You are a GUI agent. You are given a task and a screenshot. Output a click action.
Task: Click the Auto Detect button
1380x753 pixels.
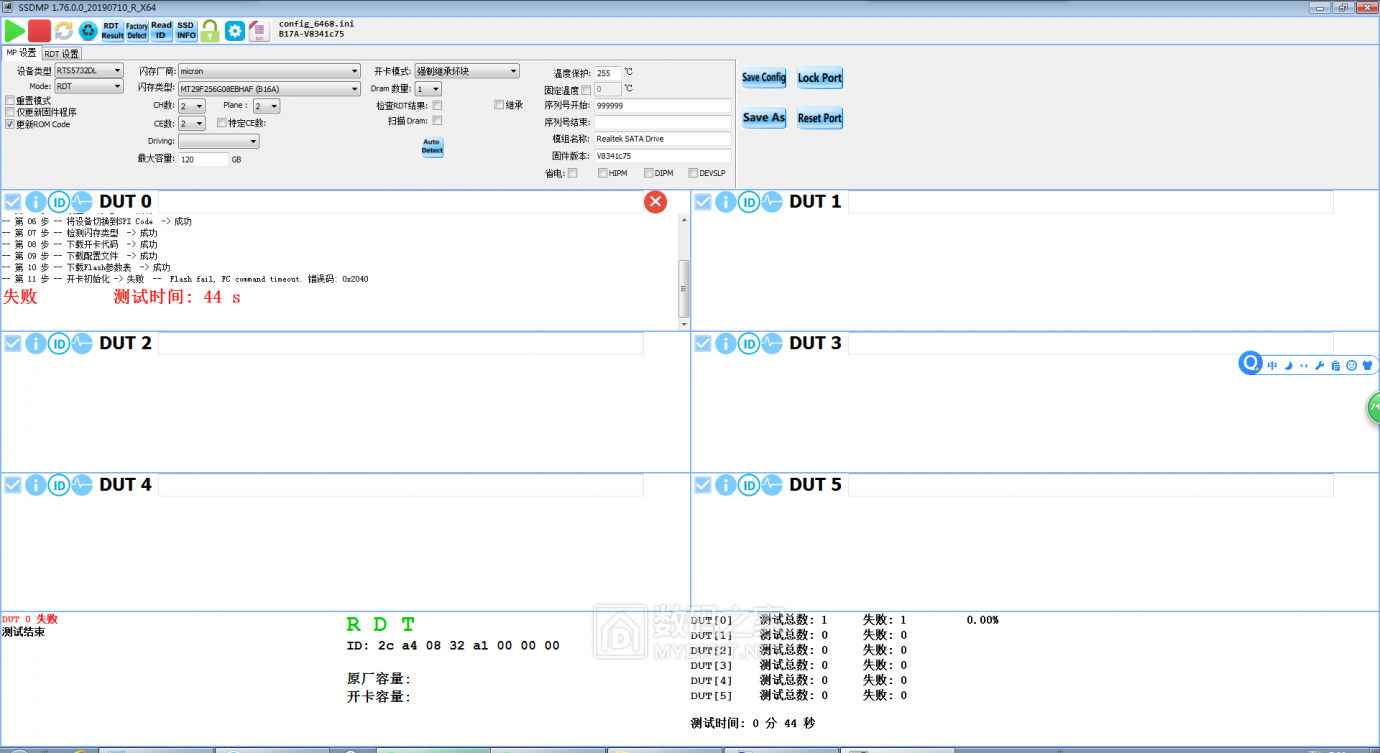click(432, 147)
